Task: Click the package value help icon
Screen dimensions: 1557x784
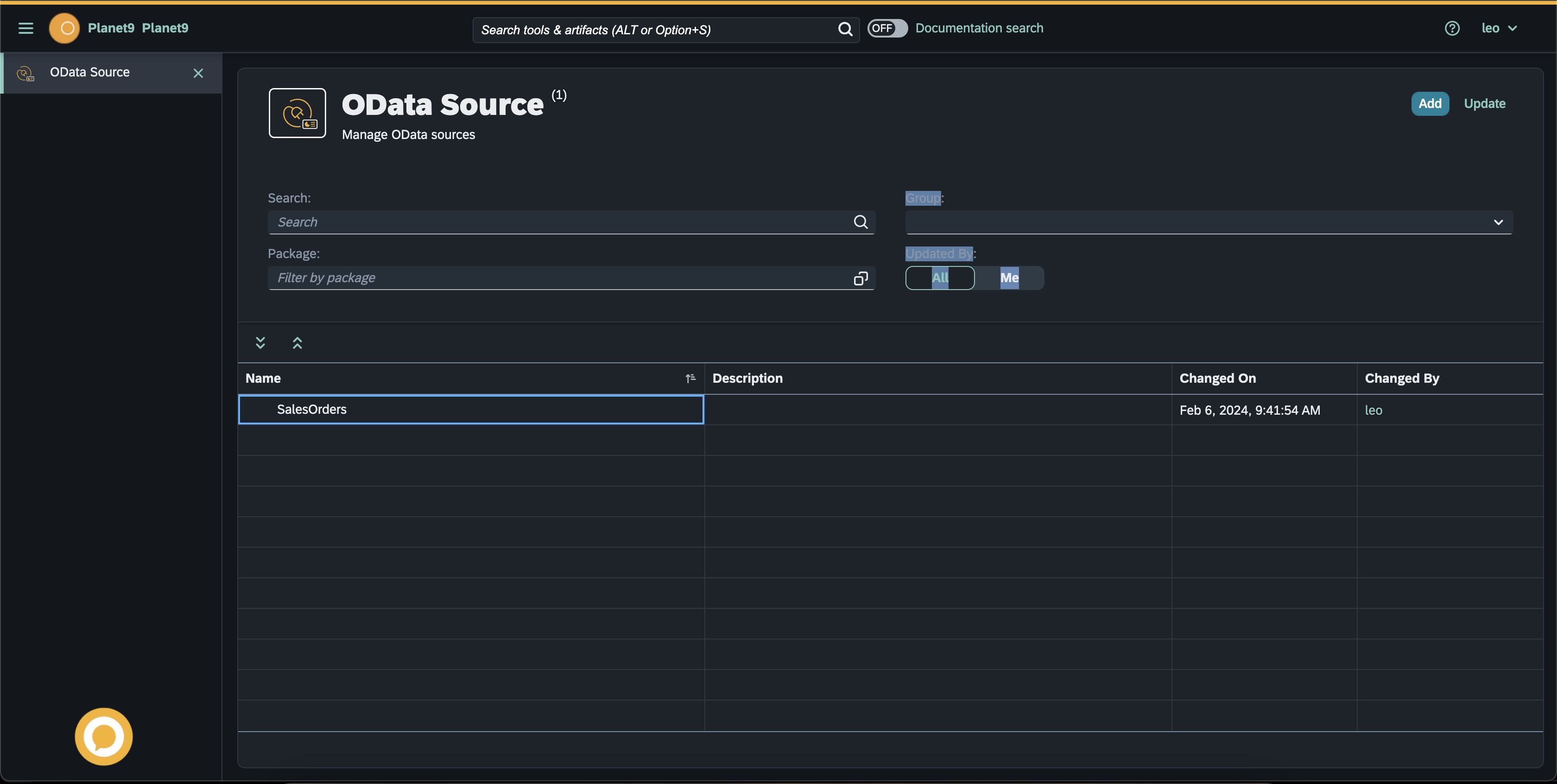Action: click(860, 278)
